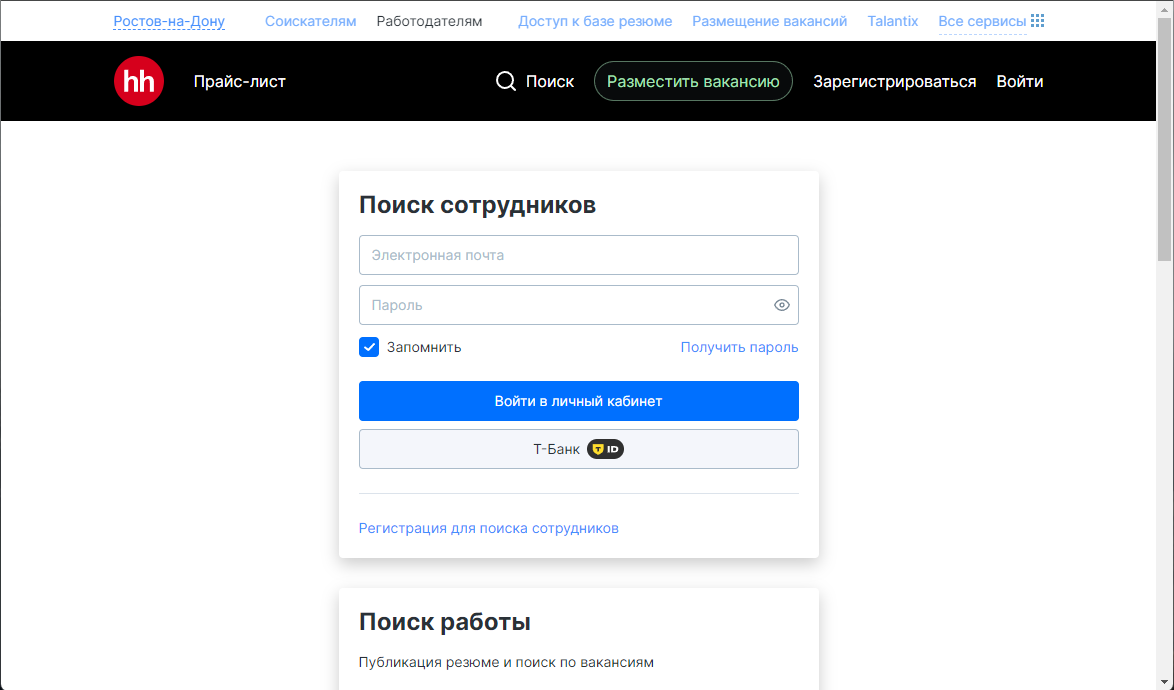1174x690 pixels.
Task: Click the Поиск сотрудников heading
Action: [x=478, y=204]
